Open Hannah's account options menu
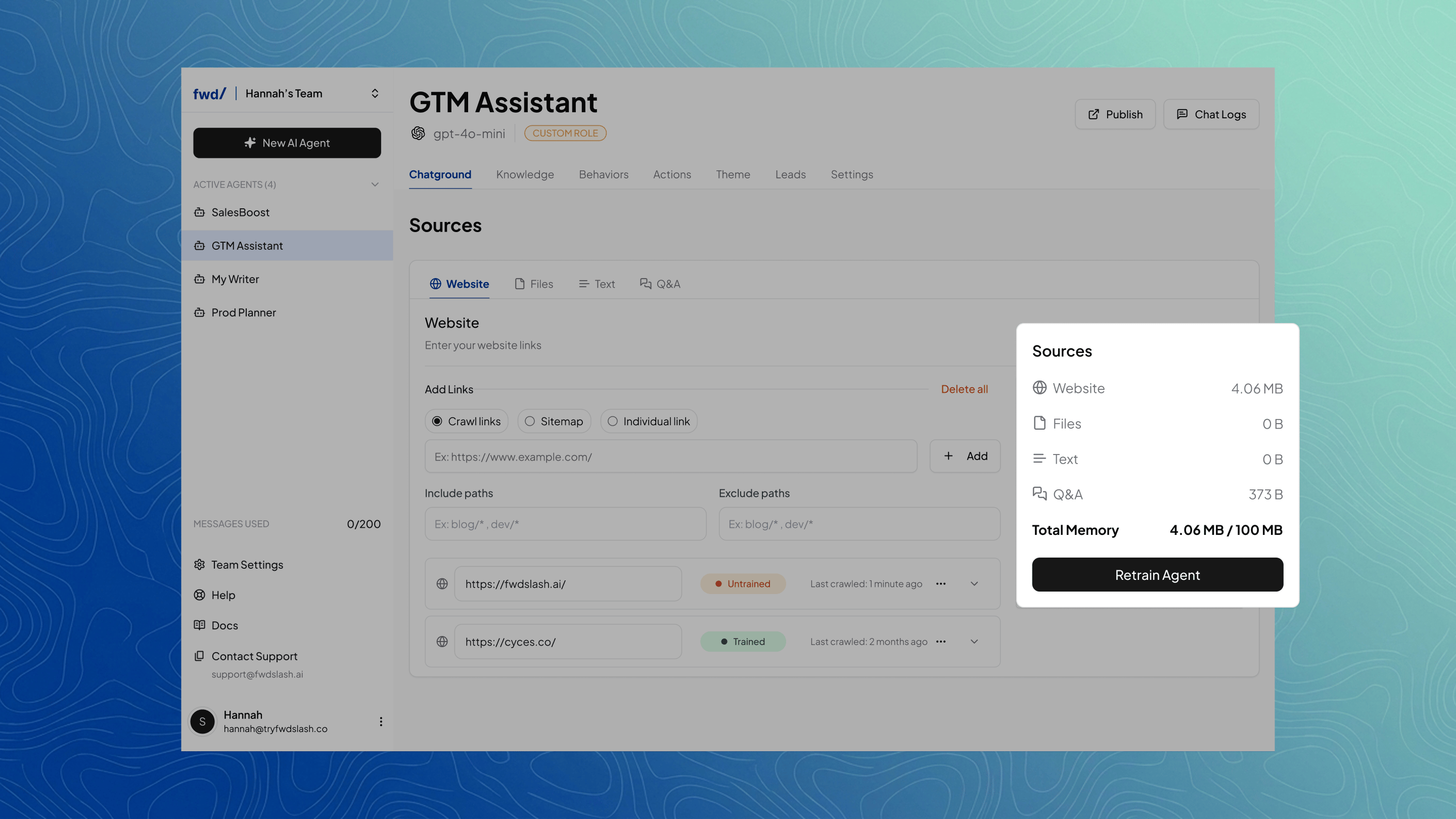The height and width of the screenshot is (819, 1456). coord(381,722)
